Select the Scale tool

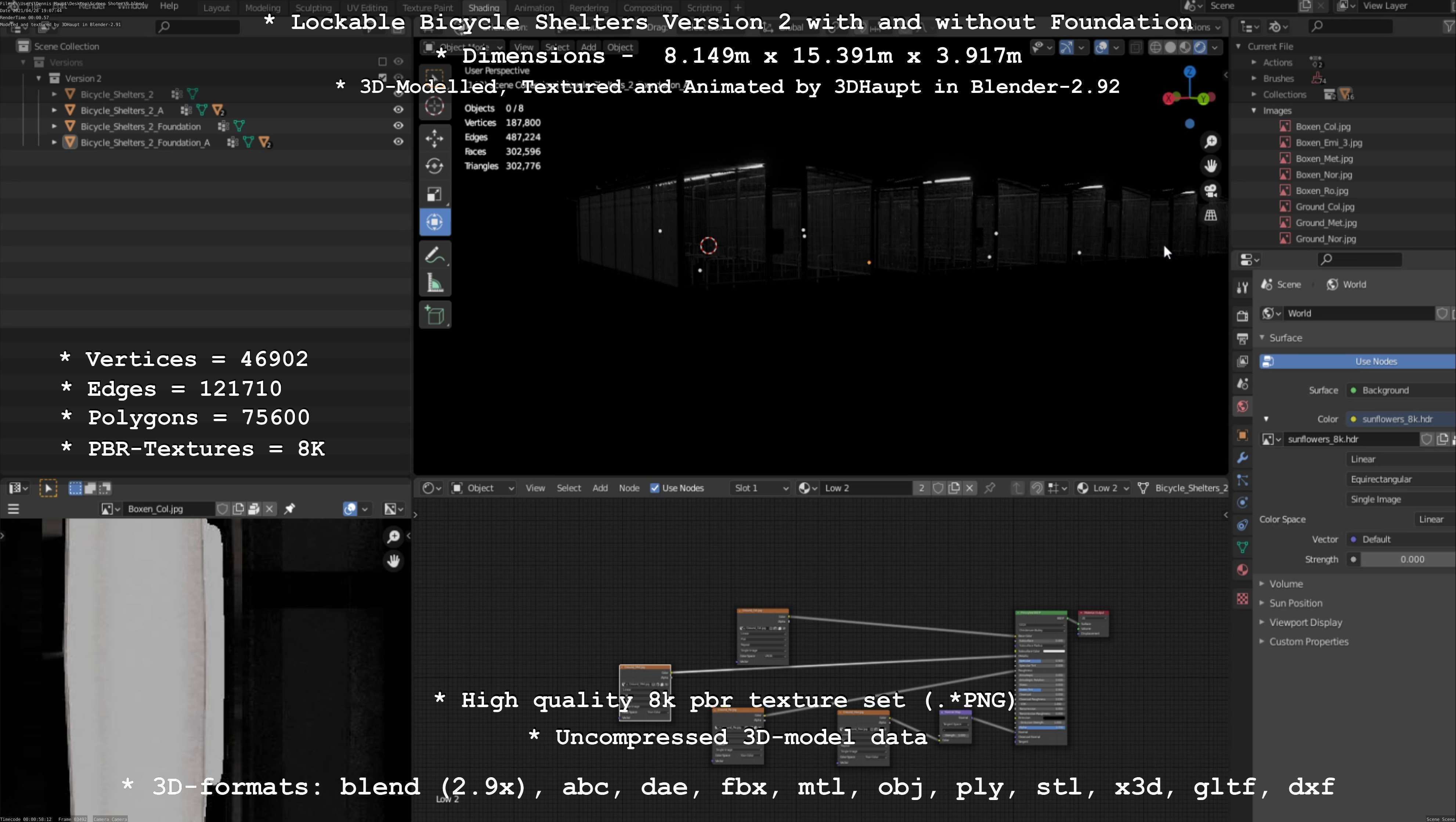tap(434, 194)
